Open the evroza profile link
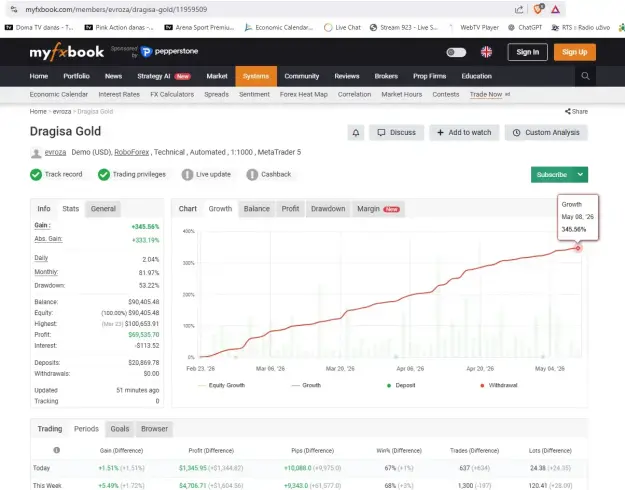Image resolution: width=625 pixels, height=490 pixels. tap(55, 152)
